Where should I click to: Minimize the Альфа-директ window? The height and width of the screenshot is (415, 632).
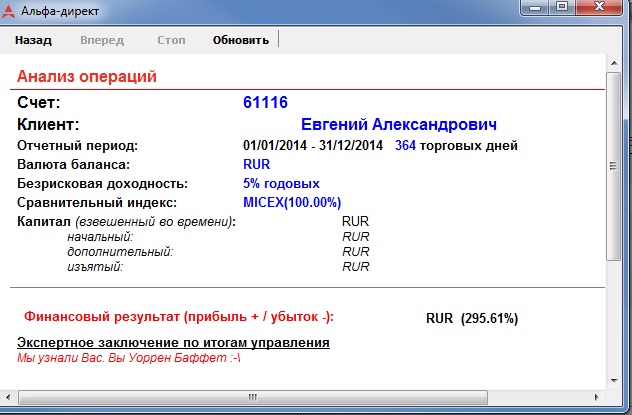pyautogui.click(x=535, y=7)
